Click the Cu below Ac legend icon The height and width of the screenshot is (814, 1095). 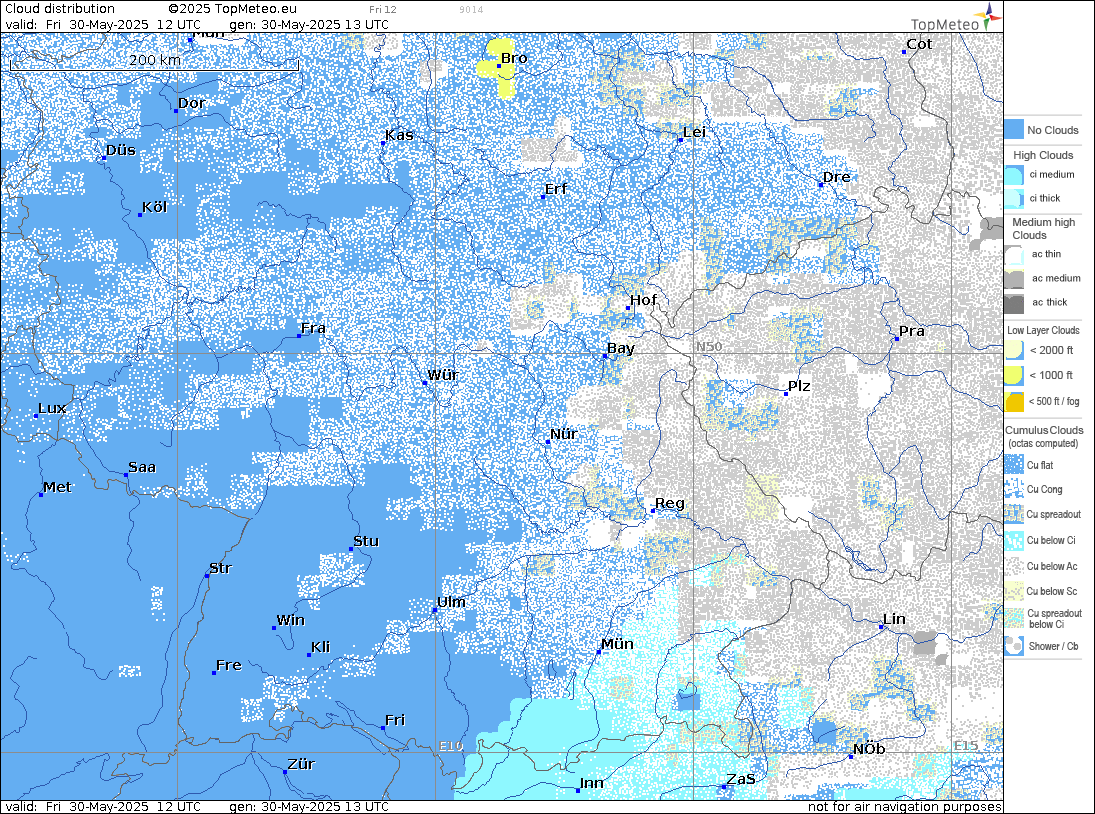pos(1014,565)
